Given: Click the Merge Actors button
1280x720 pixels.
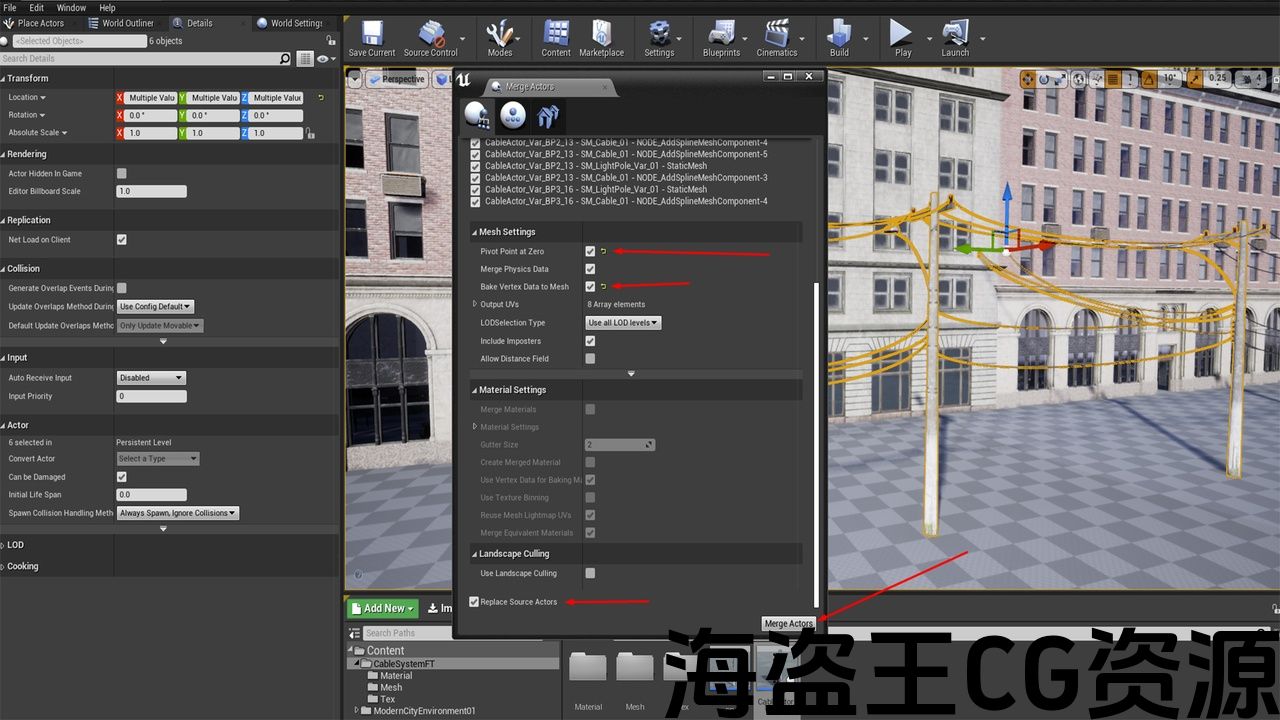Looking at the screenshot, I should 788,623.
